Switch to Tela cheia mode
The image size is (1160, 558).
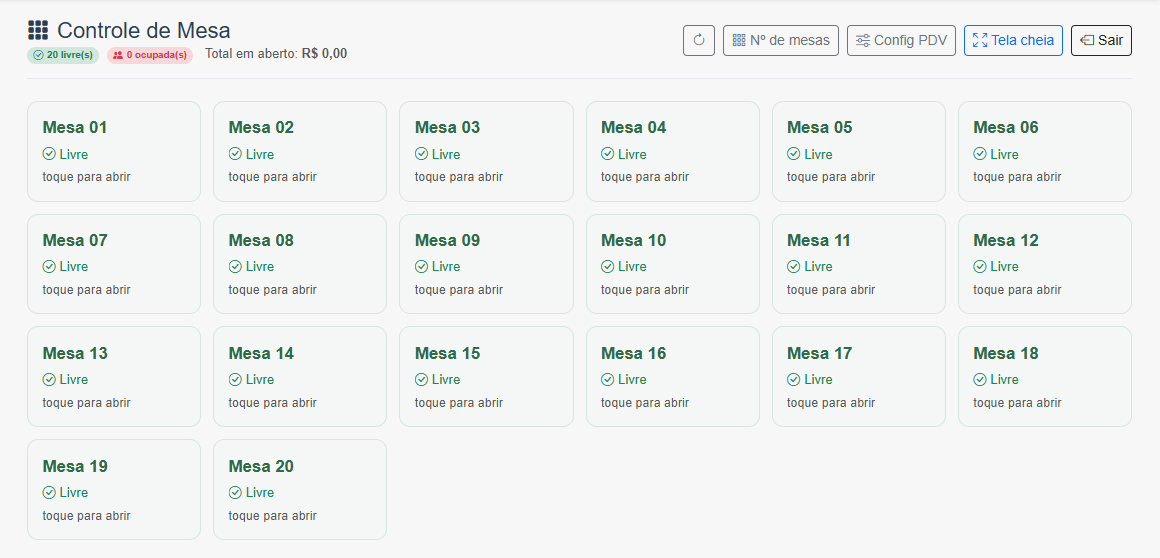[x=1013, y=40]
